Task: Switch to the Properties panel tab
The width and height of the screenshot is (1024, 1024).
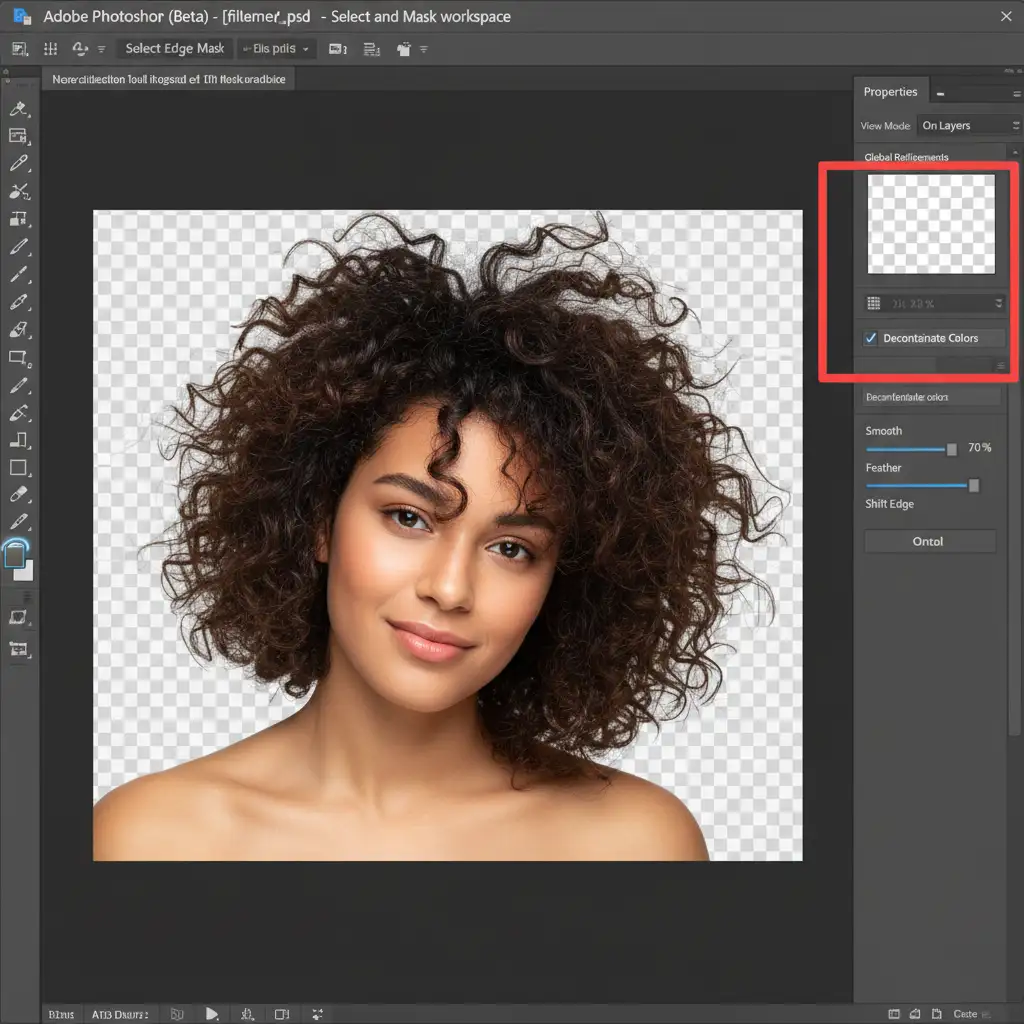Action: tap(890, 92)
